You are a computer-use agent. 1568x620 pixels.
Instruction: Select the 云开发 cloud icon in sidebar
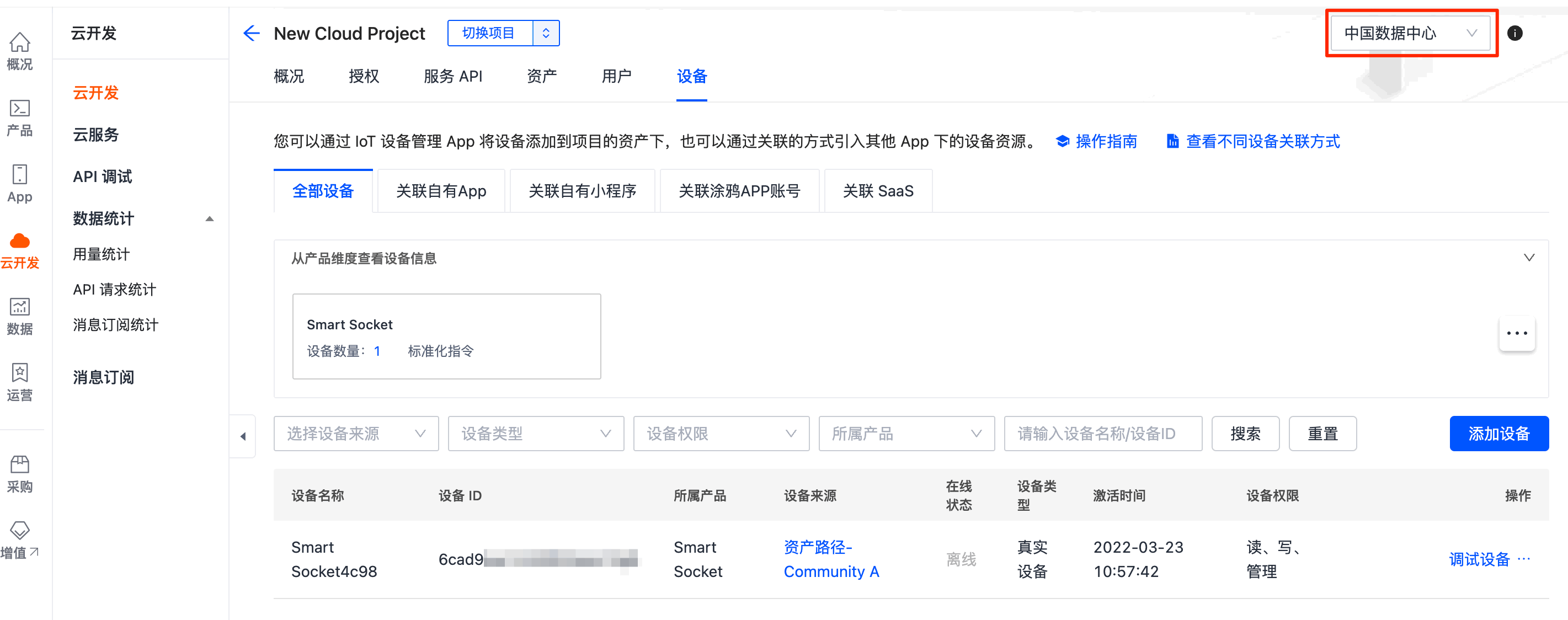pos(19,241)
